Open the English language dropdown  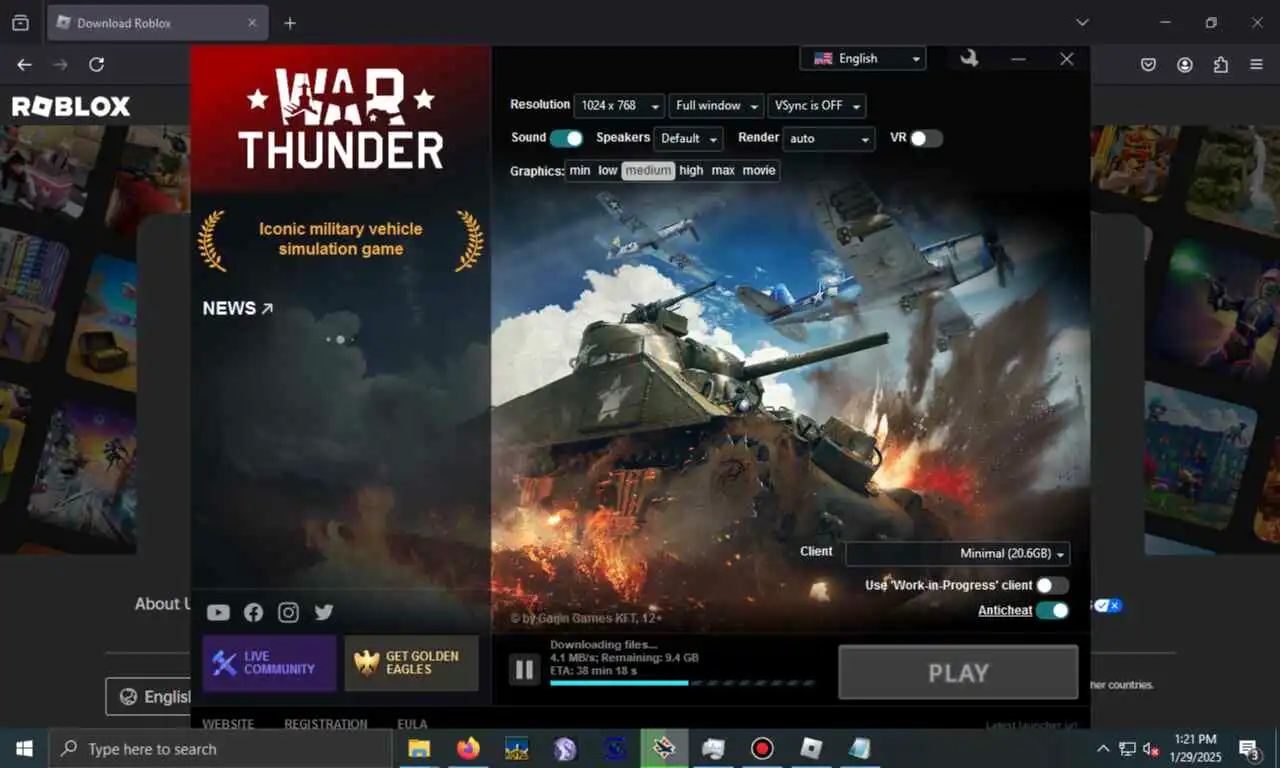863,59
